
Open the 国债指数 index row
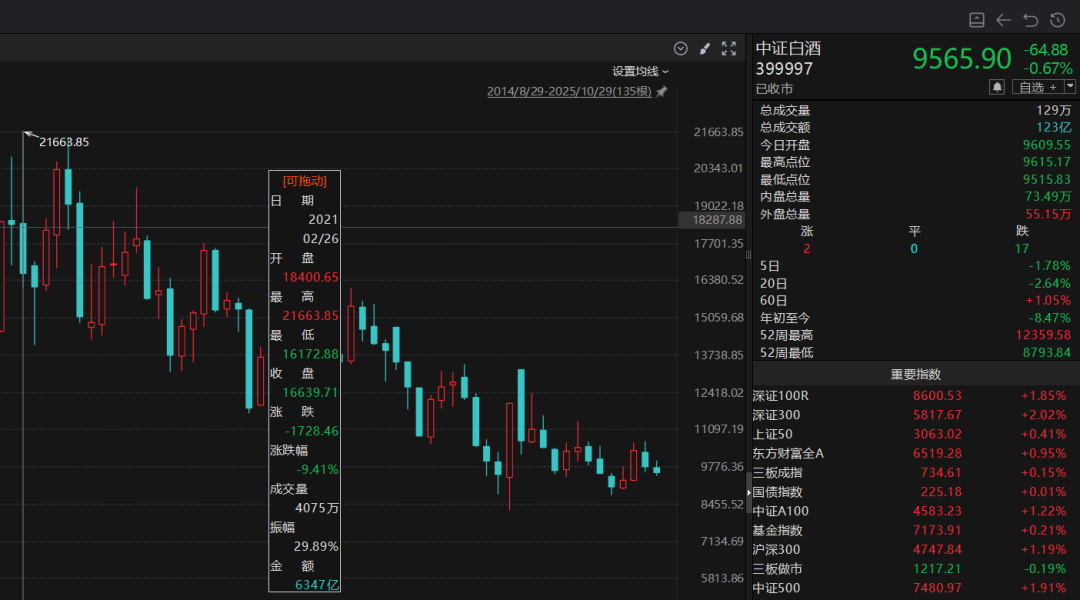(x=915, y=493)
